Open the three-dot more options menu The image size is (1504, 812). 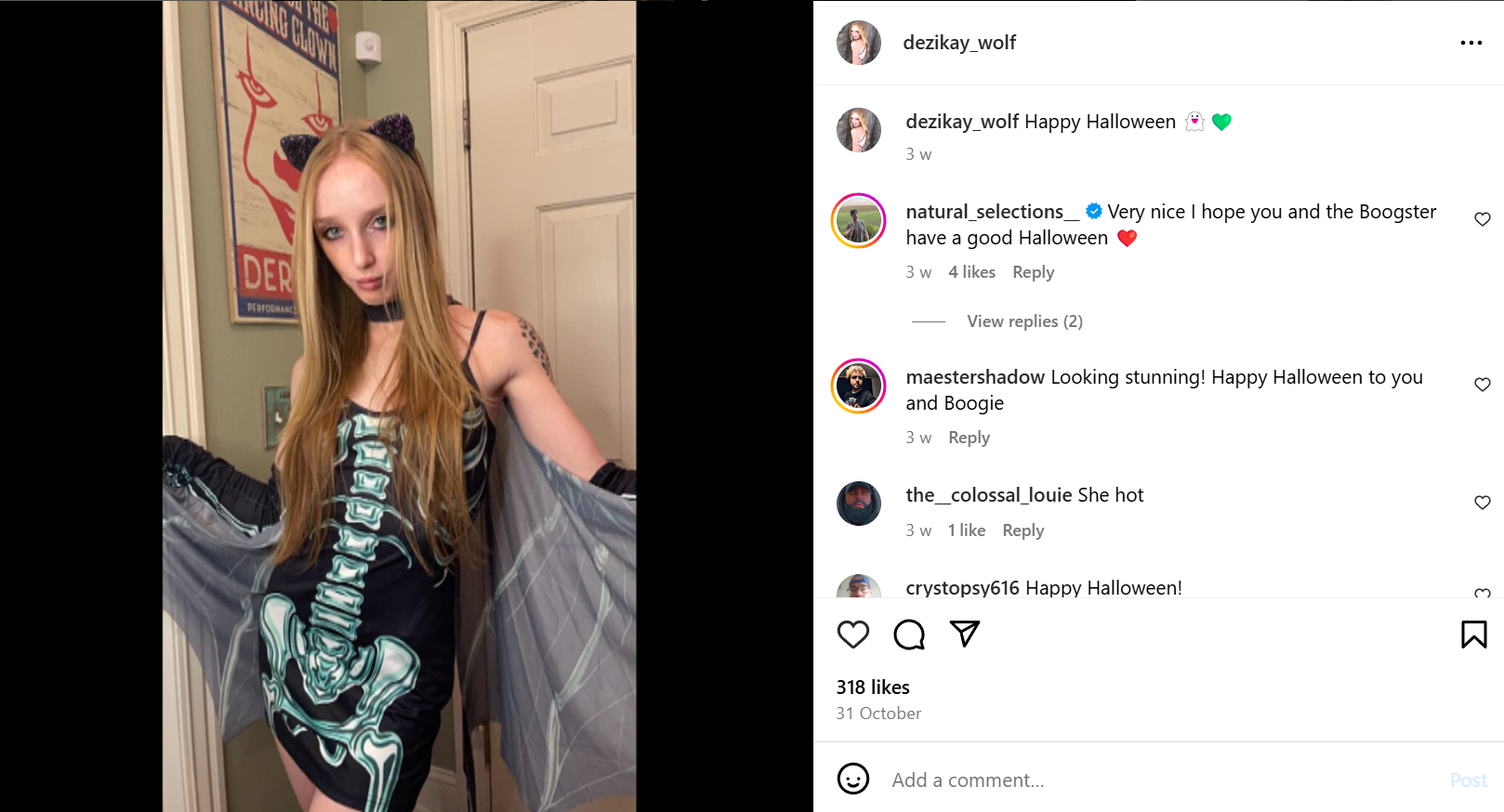(1471, 43)
